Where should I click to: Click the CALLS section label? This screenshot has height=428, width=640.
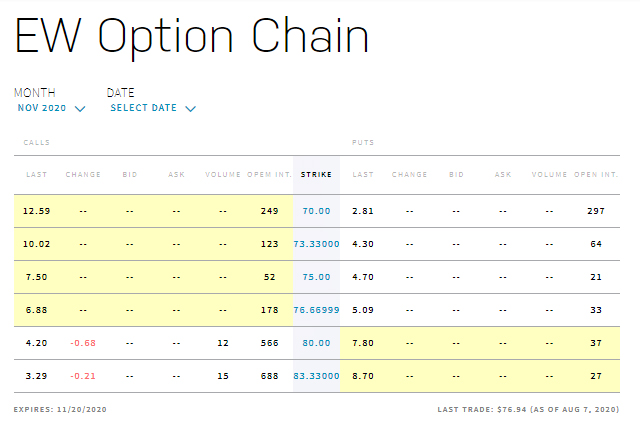point(37,142)
